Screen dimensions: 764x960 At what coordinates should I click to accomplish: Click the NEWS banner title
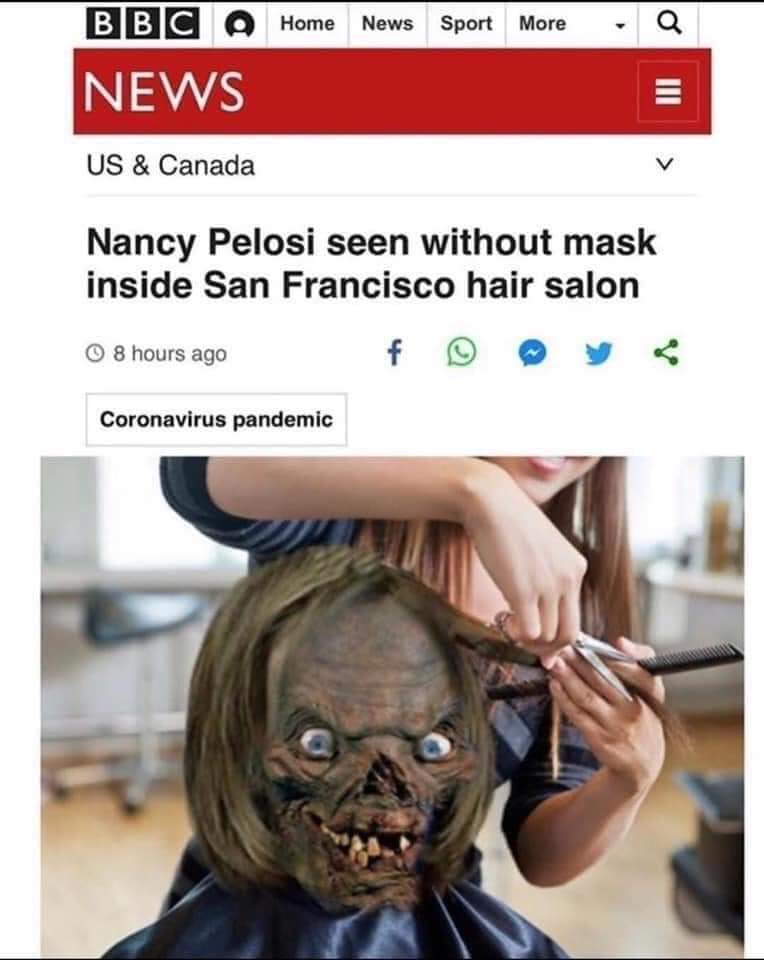pos(164,92)
